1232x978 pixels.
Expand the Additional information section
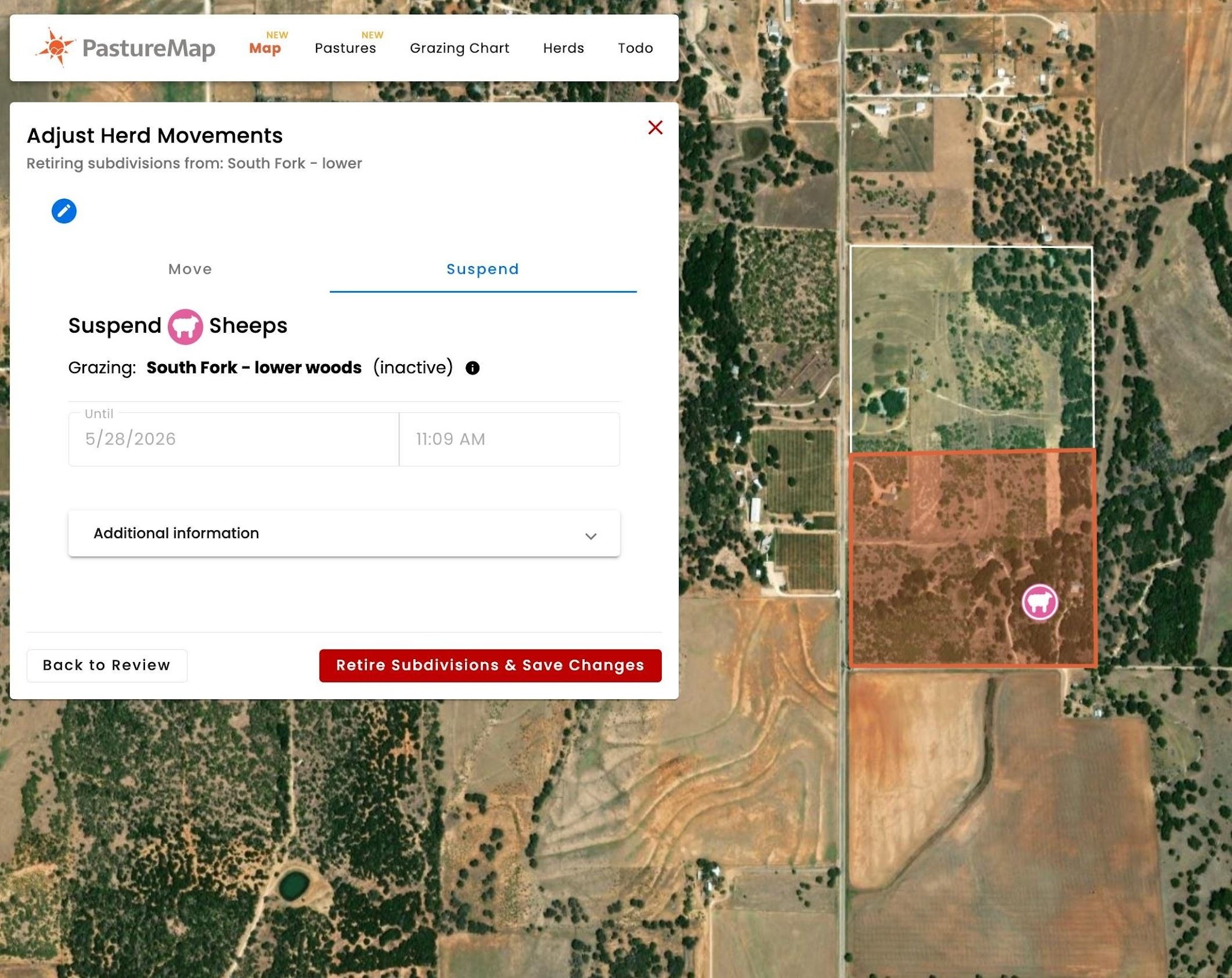coord(344,534)
